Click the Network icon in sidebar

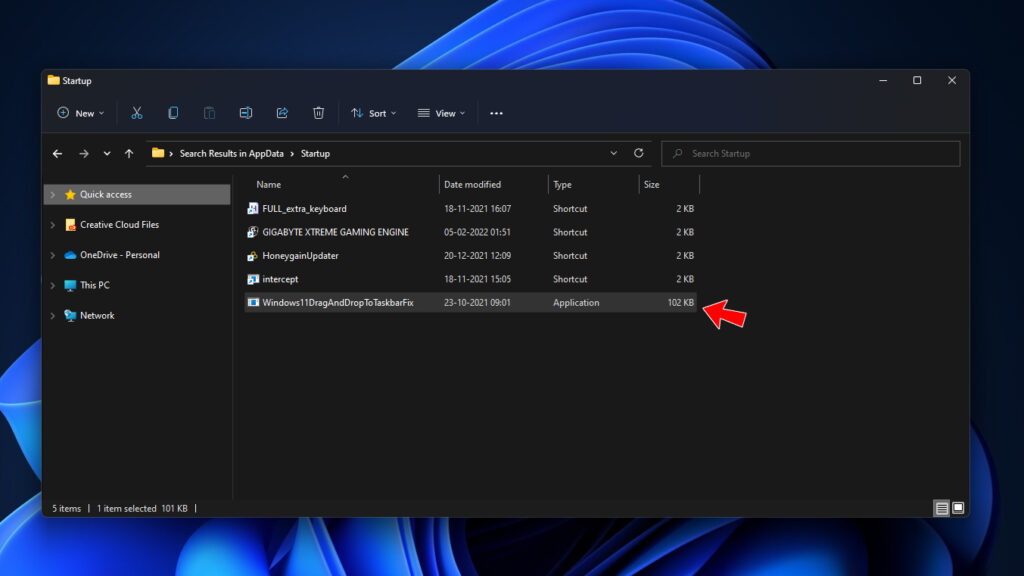[70, 315]
